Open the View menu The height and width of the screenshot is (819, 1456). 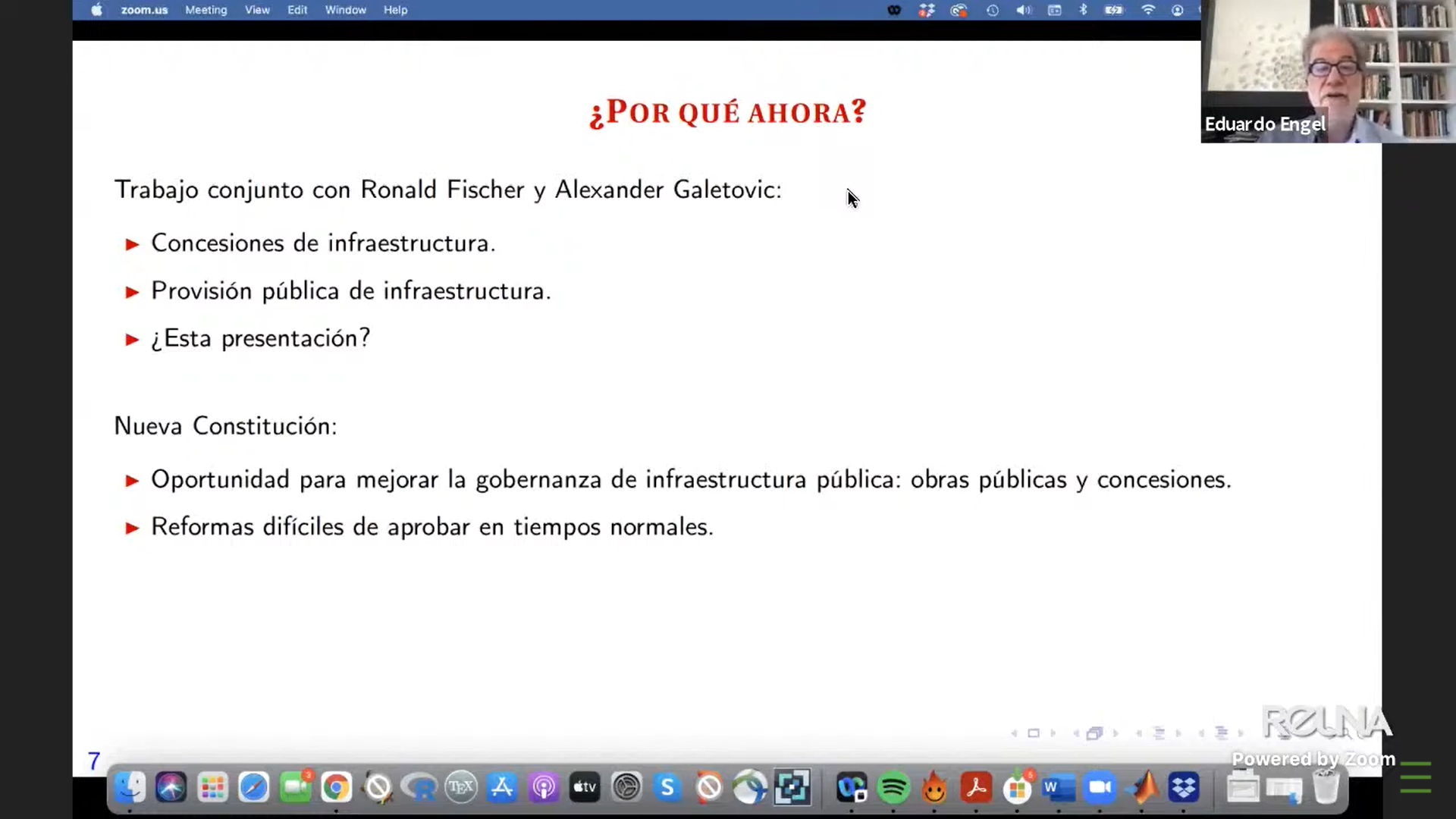(257, 10)
